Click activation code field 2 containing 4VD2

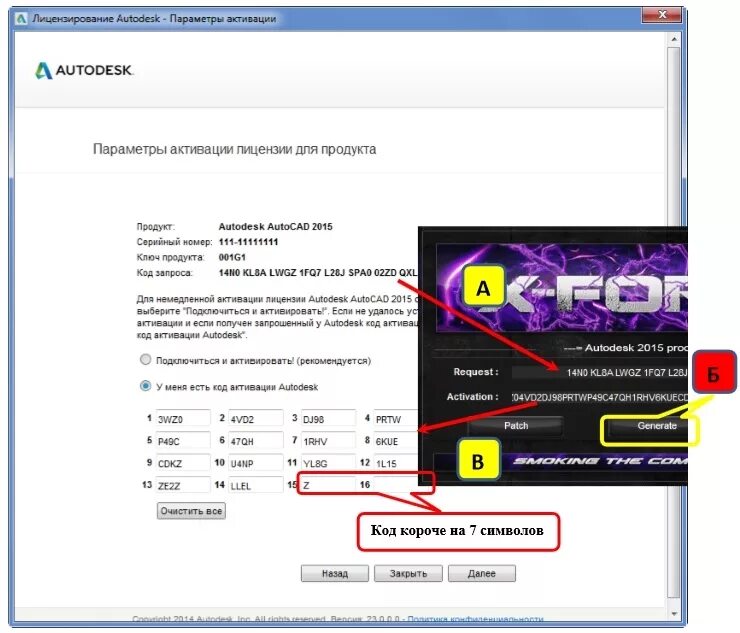click(256, 419)
